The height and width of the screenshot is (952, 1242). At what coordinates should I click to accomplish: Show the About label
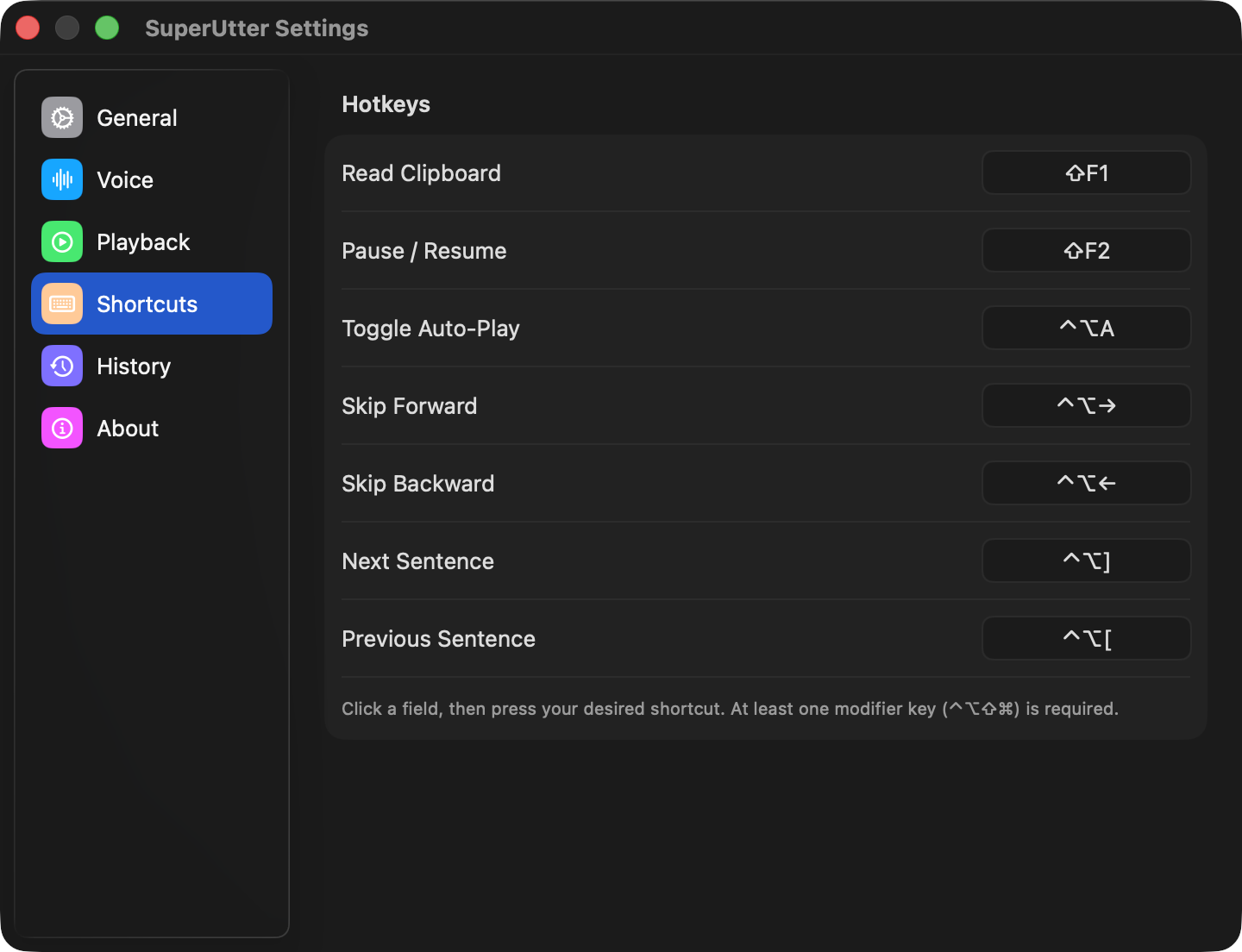tap(128, 429)
